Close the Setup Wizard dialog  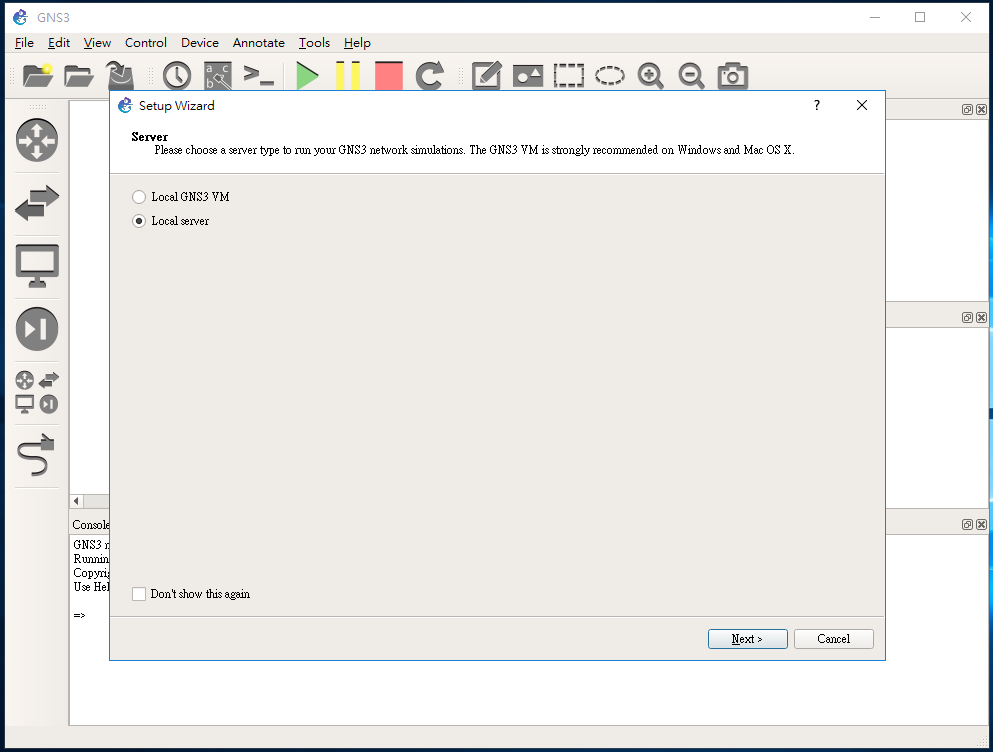click(862, 105)
